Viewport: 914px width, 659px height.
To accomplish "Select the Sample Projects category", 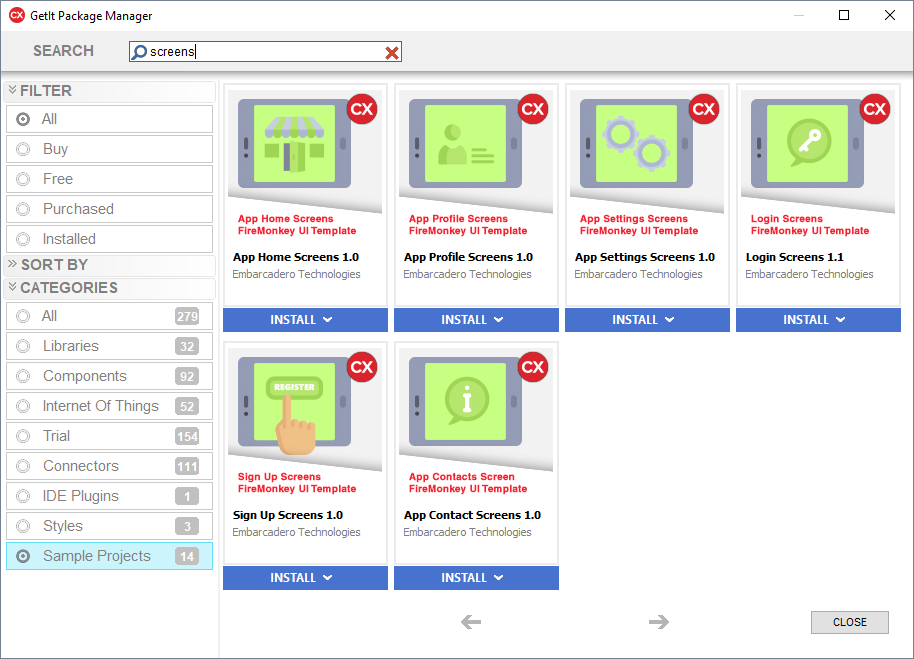I will [x=110, y=556].
